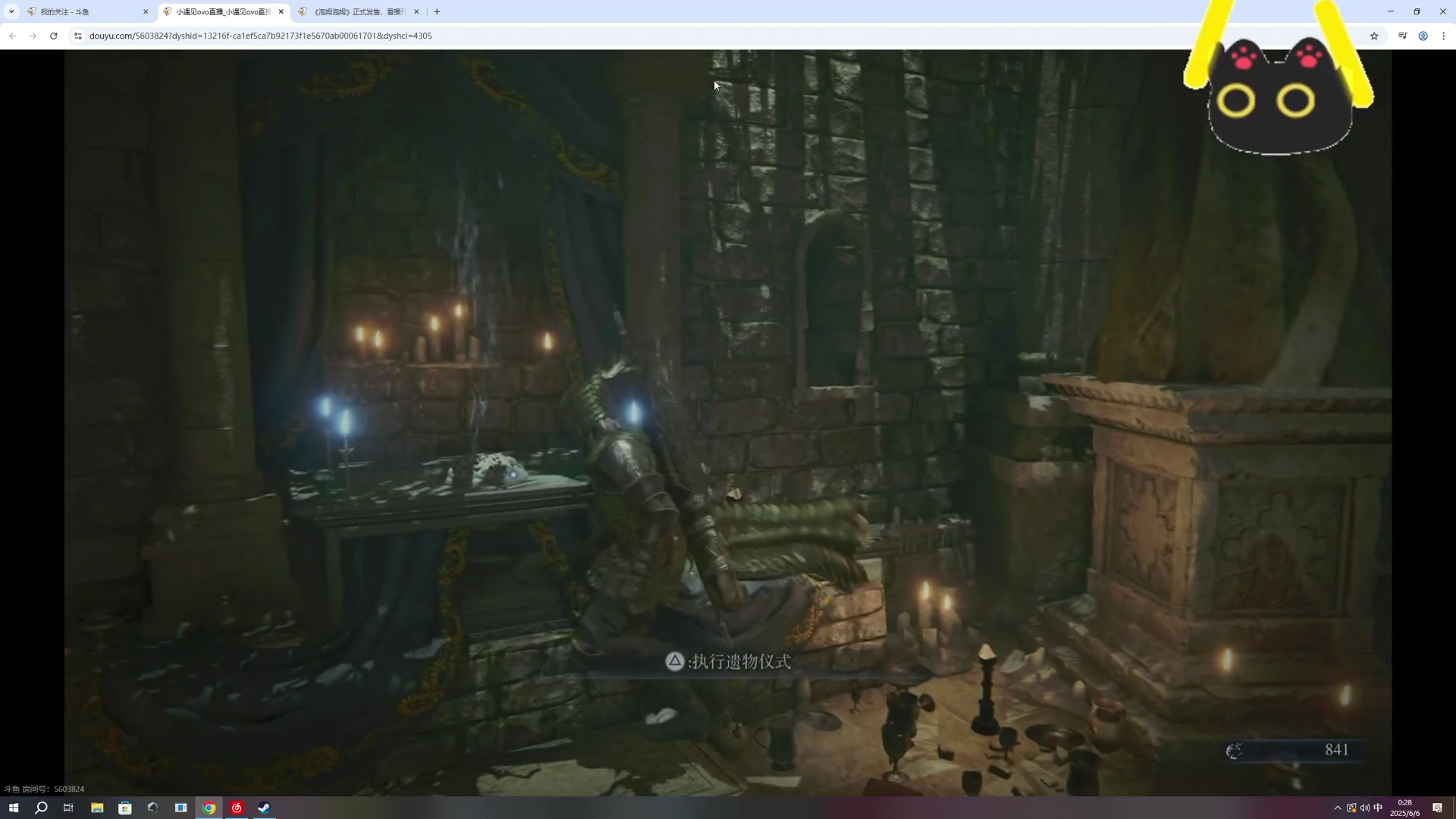Open the Windows Start menu
Image resolution: width=1456 pixels, height=819 pixels.
coord(13,808)
